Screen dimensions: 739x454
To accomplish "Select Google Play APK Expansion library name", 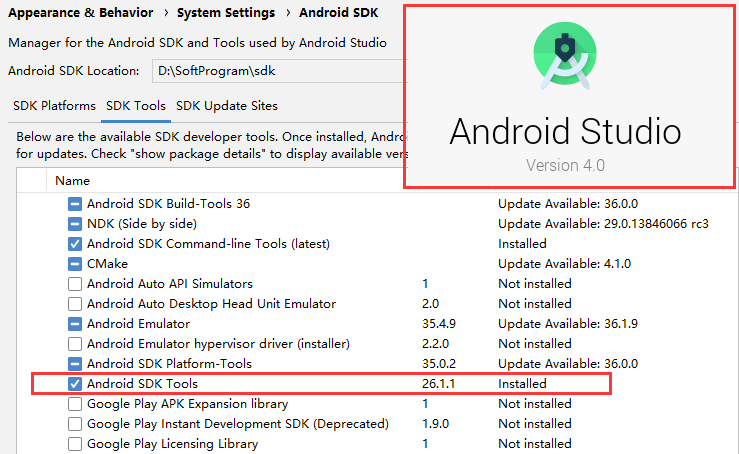I will point(188,404).
